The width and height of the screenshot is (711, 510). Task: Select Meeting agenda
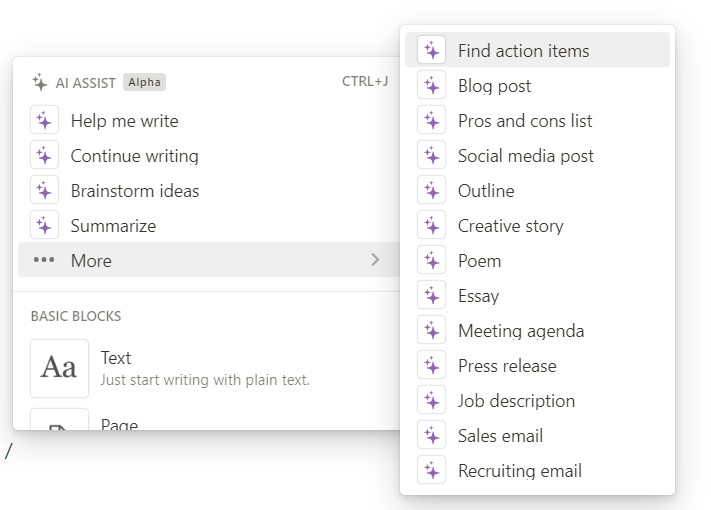pos(537,330)
